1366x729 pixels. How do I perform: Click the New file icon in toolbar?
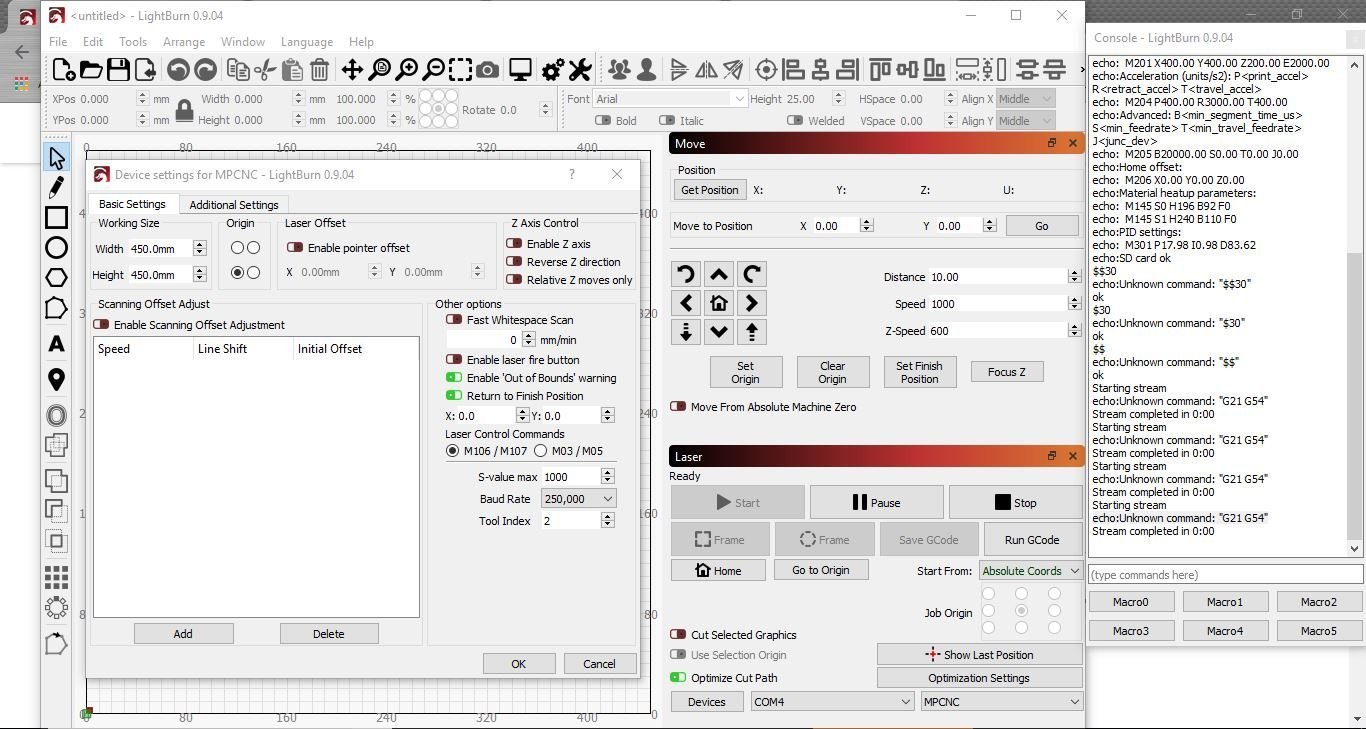63,69
